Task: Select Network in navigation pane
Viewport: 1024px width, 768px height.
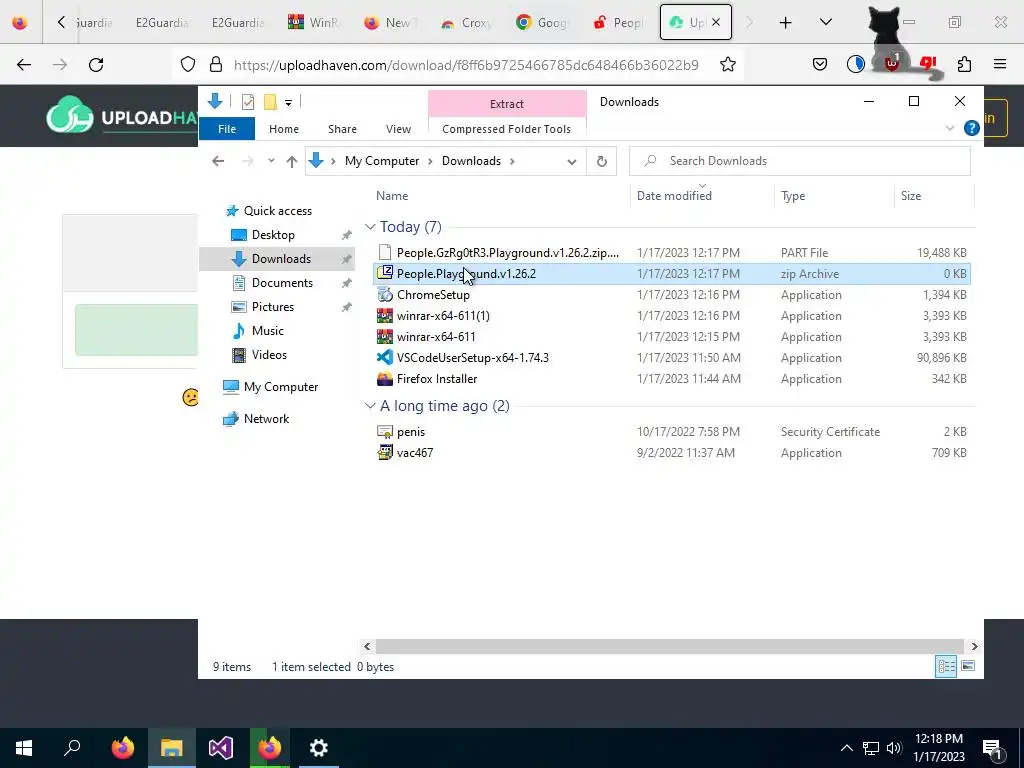Action: [266, 419]
